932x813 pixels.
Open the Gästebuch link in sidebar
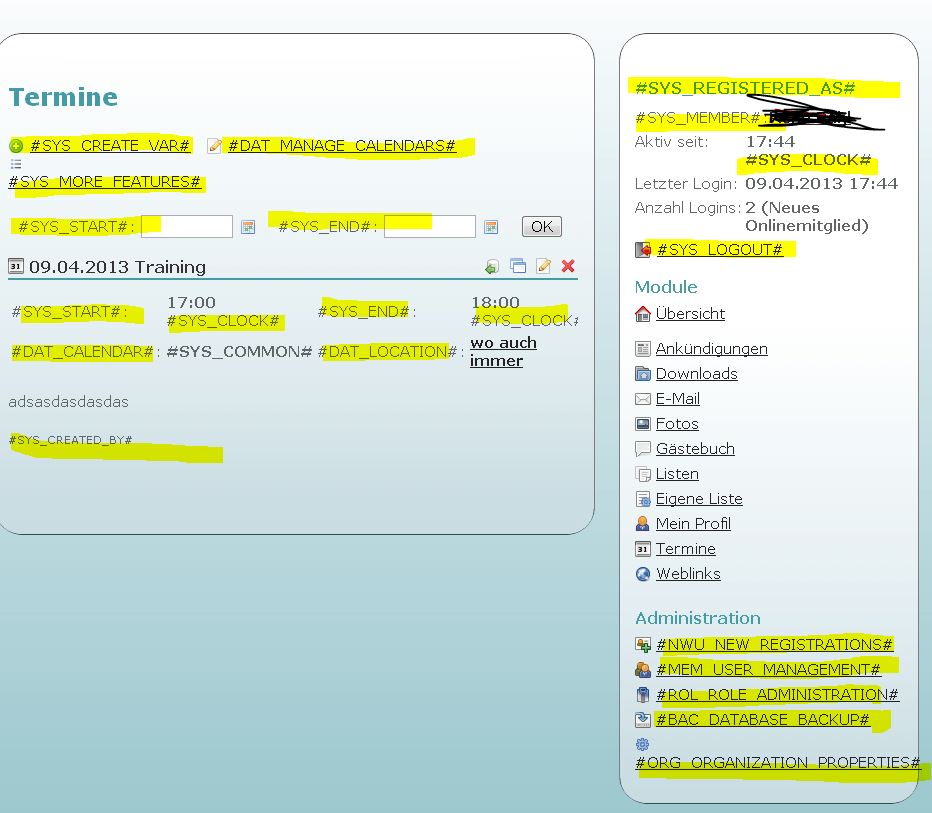pyautogui.click(x=695, y=449)
